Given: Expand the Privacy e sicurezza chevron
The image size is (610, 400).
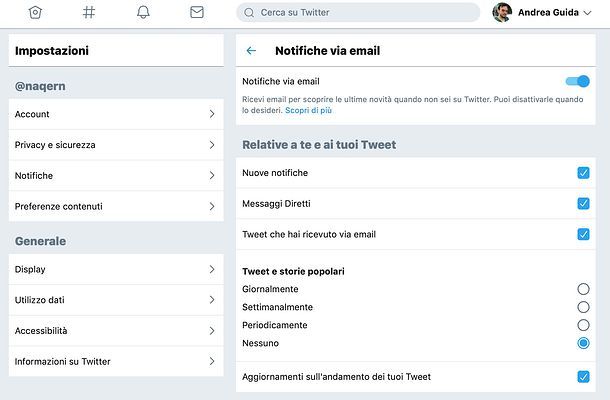Looking at the screenshot, I should click(x=211, y=145).
